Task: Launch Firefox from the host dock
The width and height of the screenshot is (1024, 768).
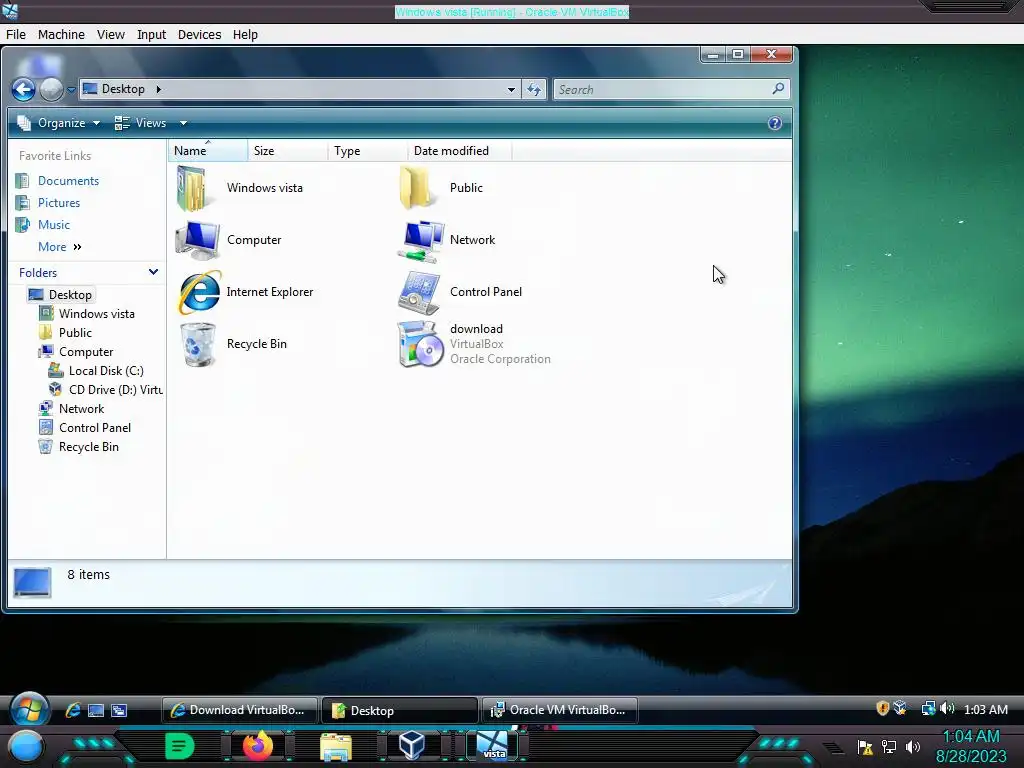Action: click(258, 746)
